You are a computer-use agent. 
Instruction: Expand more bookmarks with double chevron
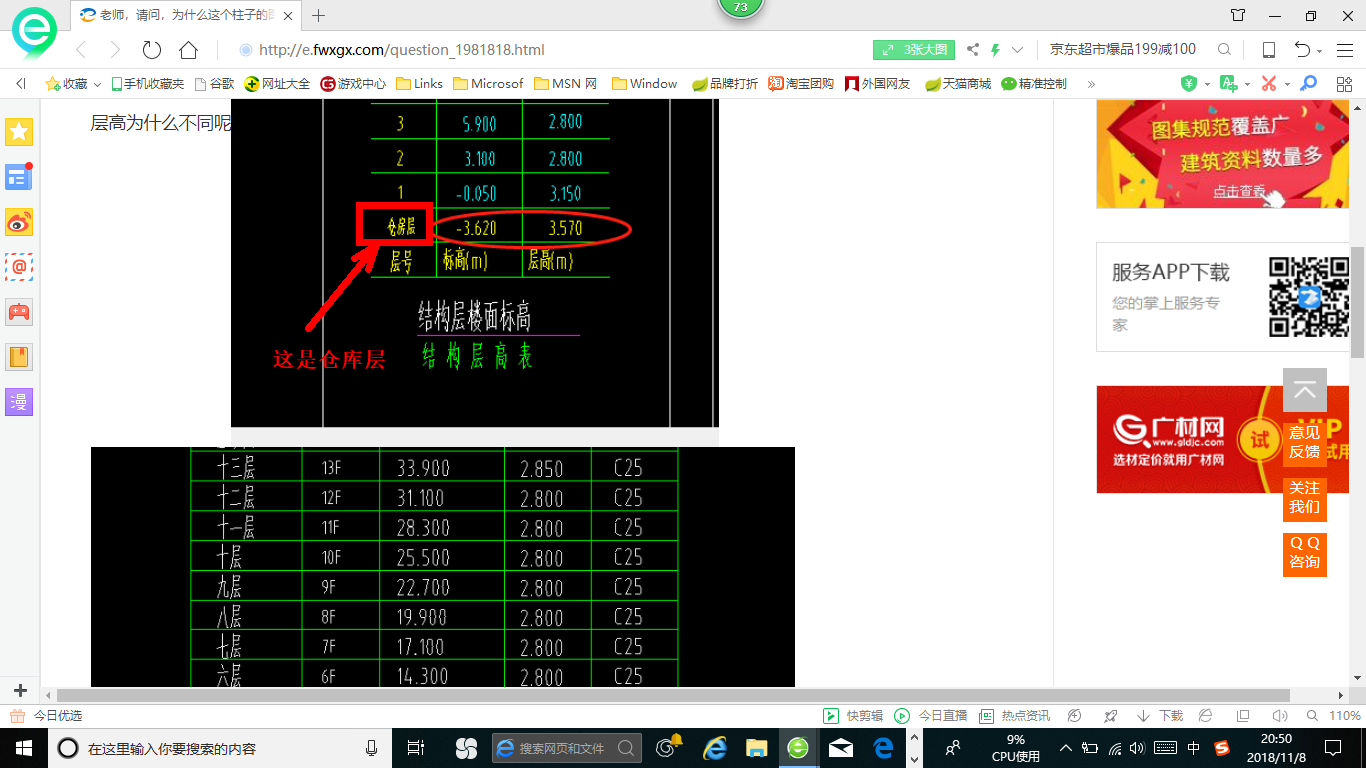coord(1091,84)
